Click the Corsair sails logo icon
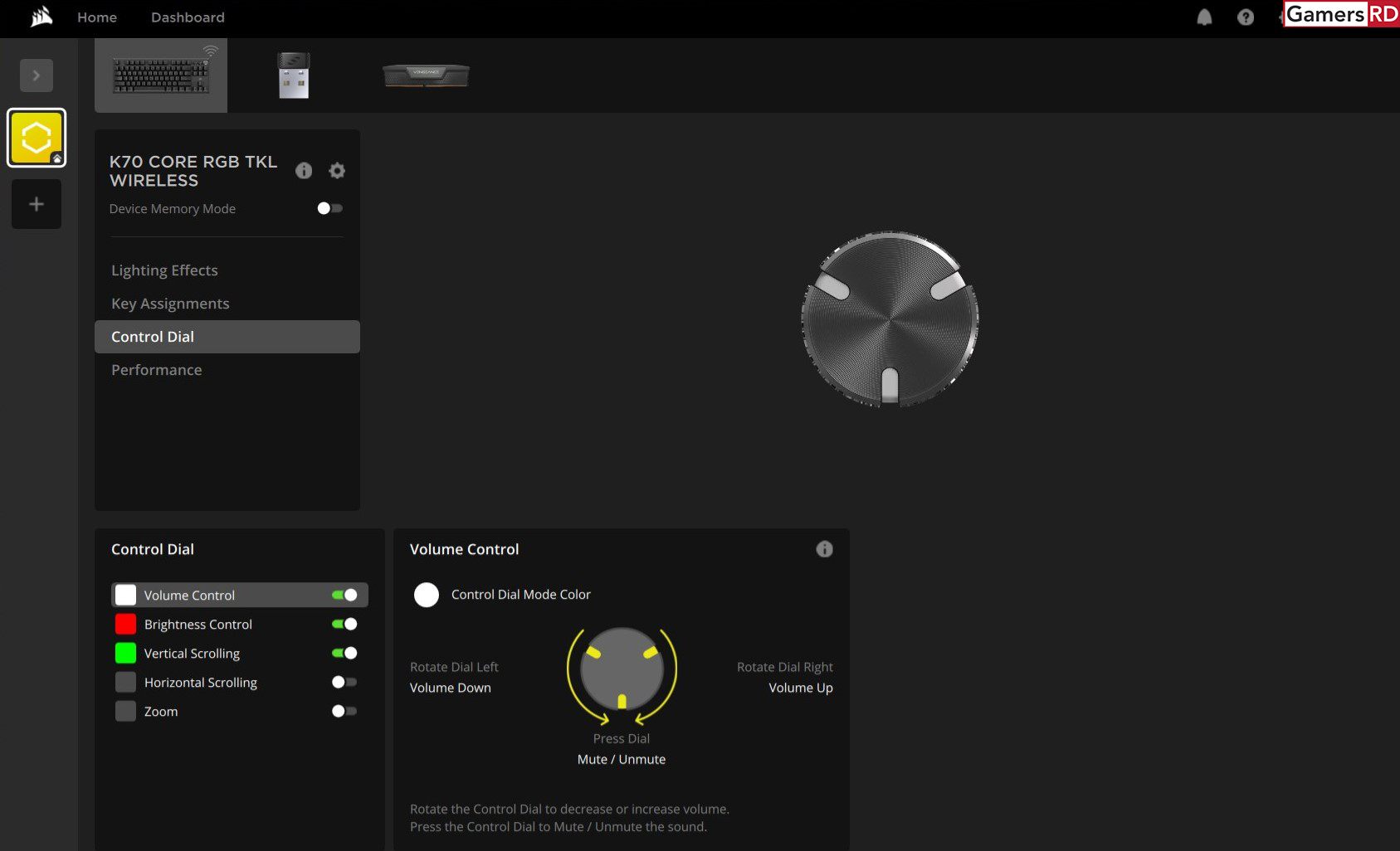Viewport: 1400px width, 851px height. coord(41,17)
